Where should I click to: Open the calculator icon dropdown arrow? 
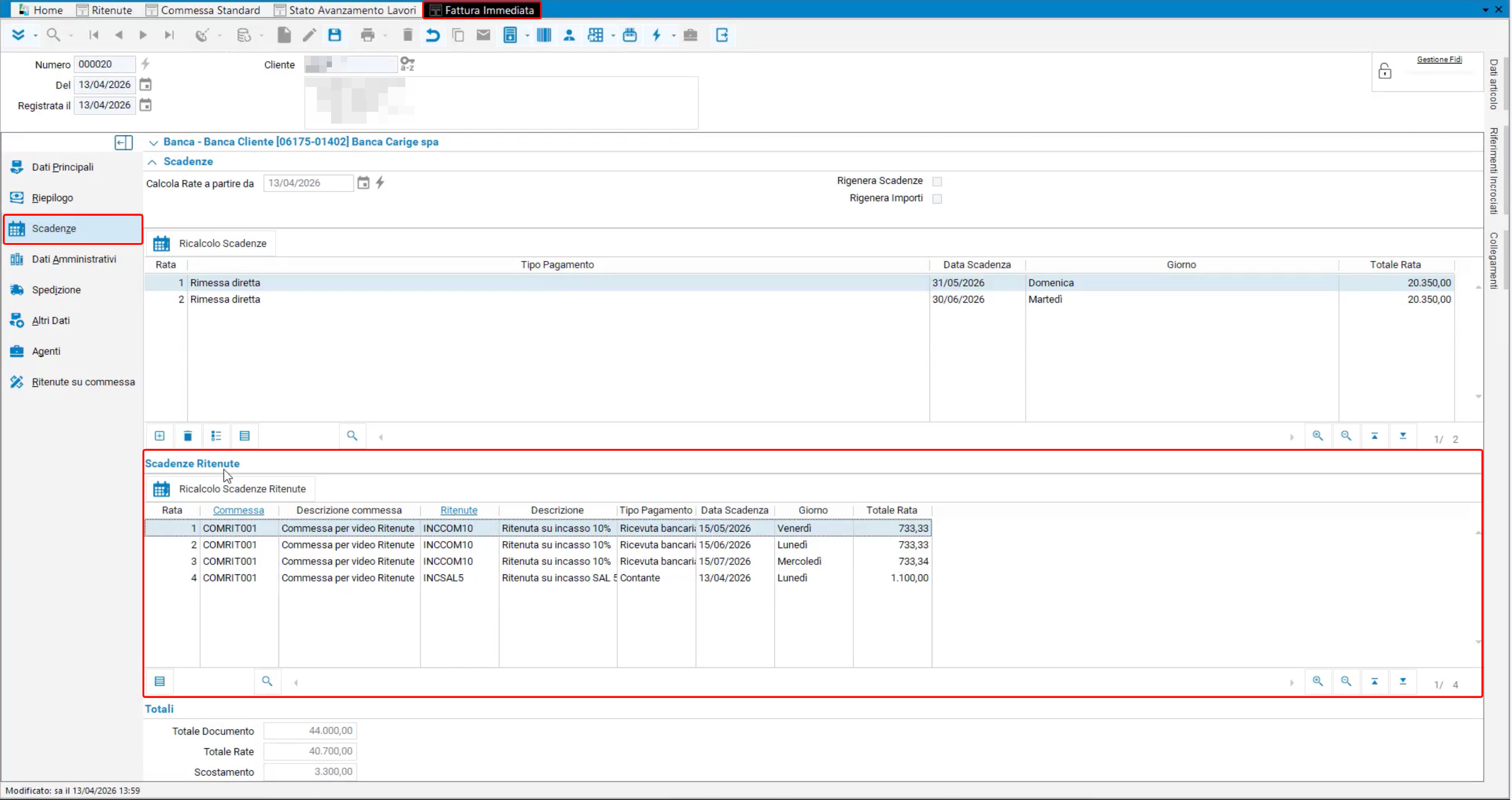click(x=527, y=36)
